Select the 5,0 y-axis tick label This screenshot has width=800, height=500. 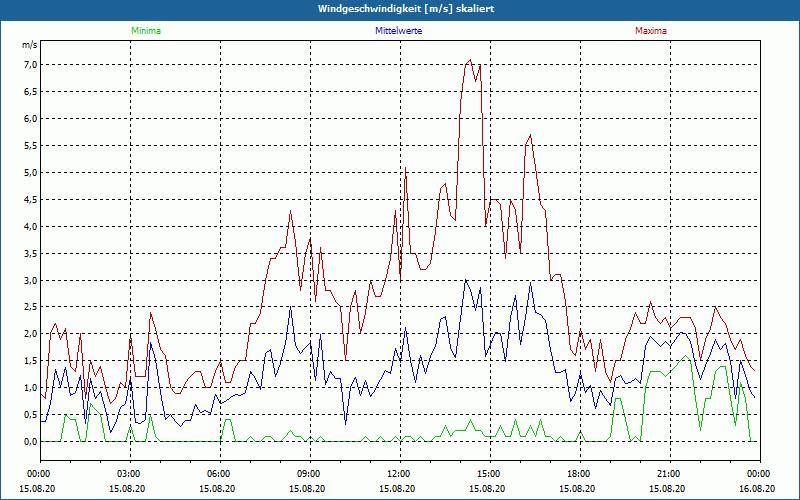(x=30, y=173)
